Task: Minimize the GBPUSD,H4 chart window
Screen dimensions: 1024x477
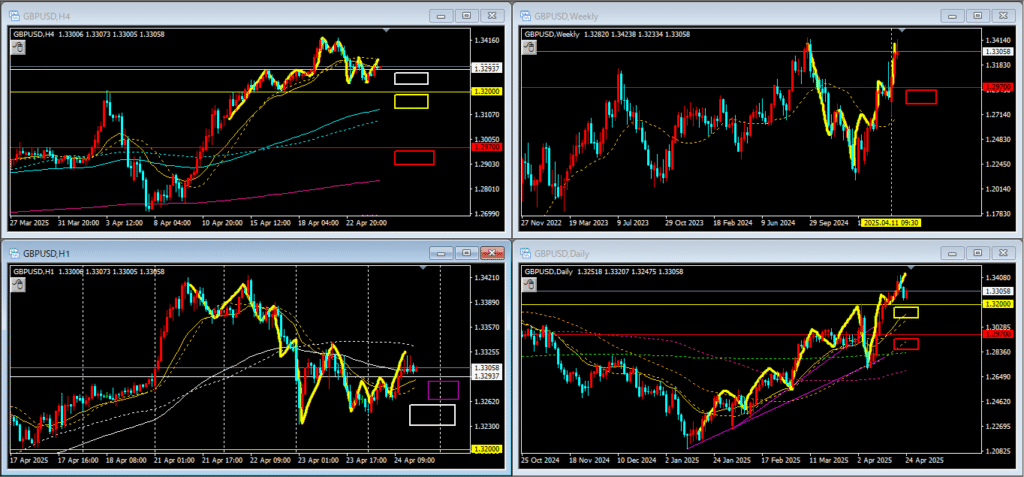Action: [441, 16]
